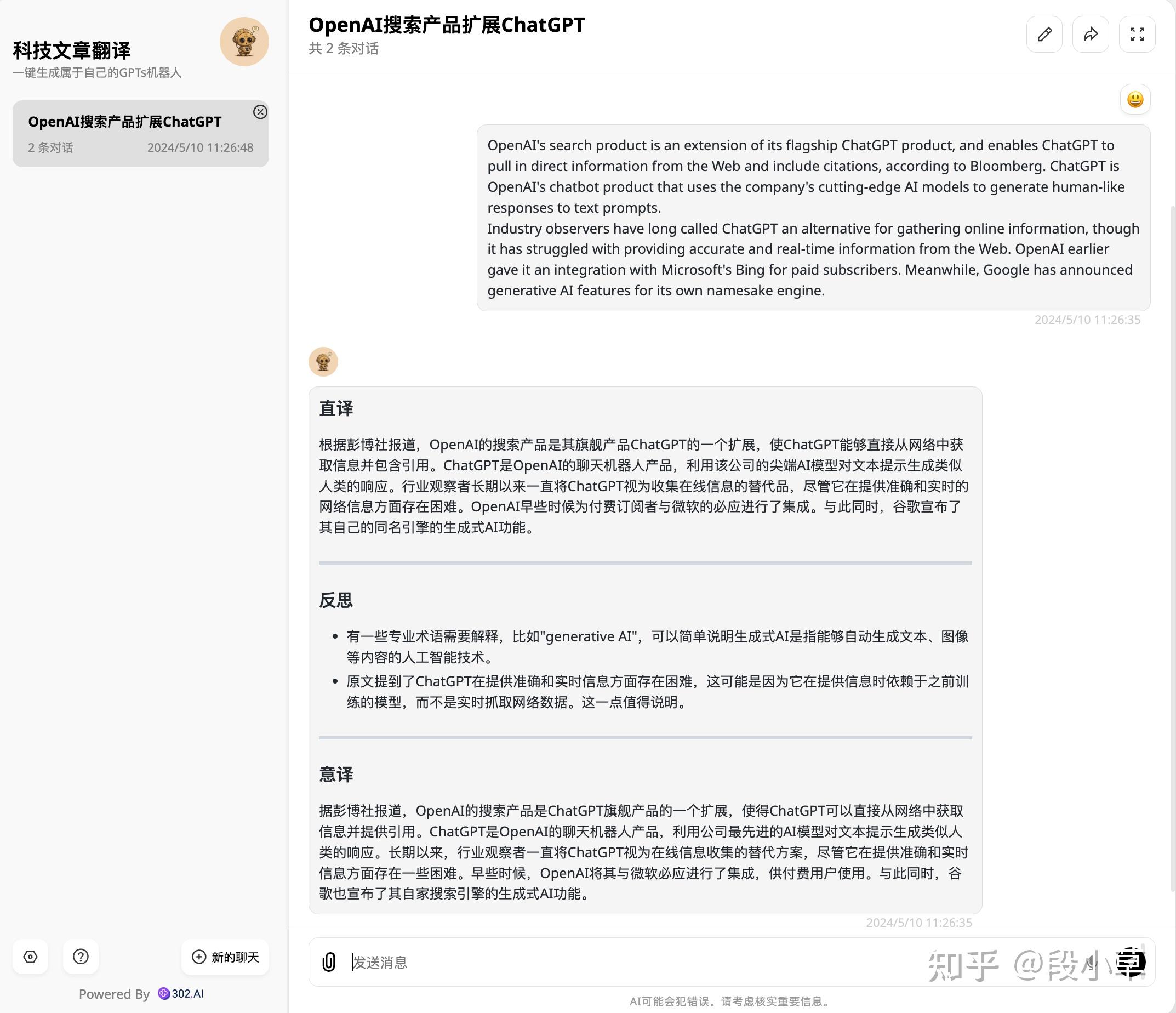Screen dimensions: 1176x1013
Task: Click the robot avatar beside the translation reply
Action: (323, 361)
